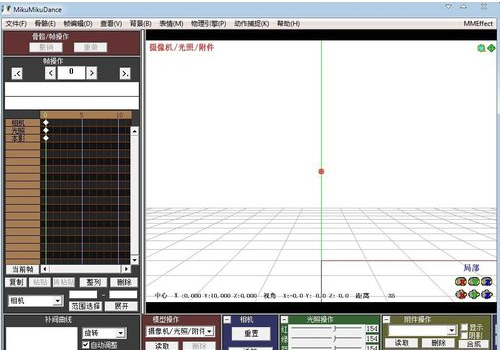Enable the 显示 checkbox in the accessory panel

pos(464,327)
